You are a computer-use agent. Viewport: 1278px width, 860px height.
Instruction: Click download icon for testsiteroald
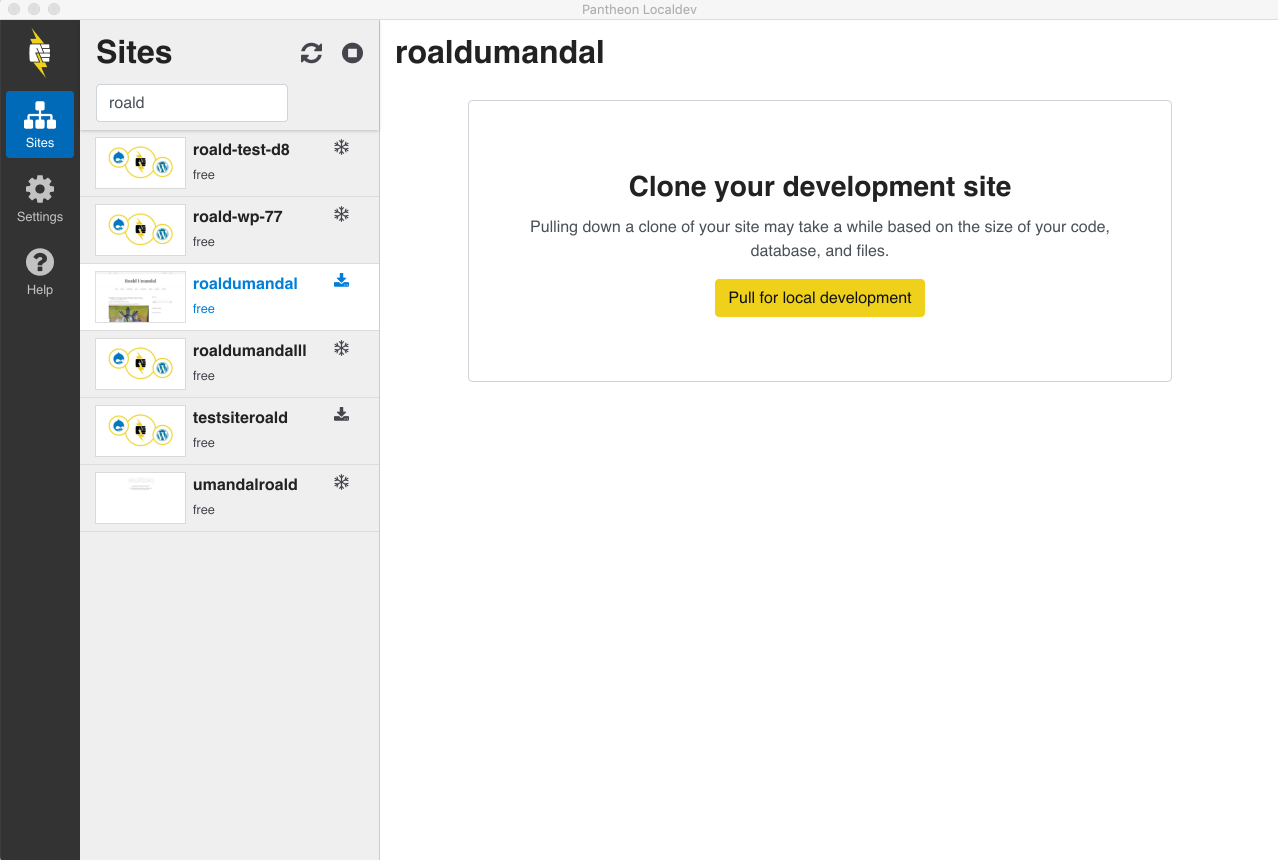[341, 415]
